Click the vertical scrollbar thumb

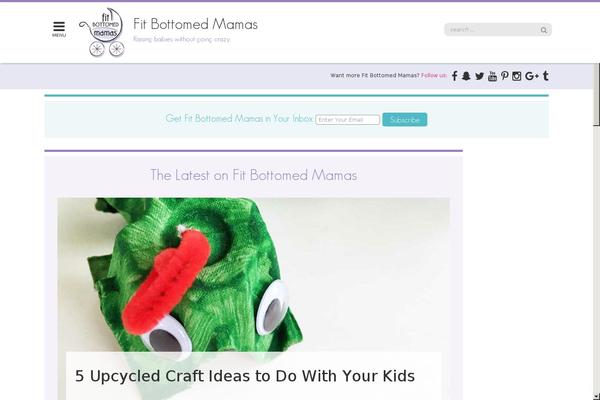point(597,94)
